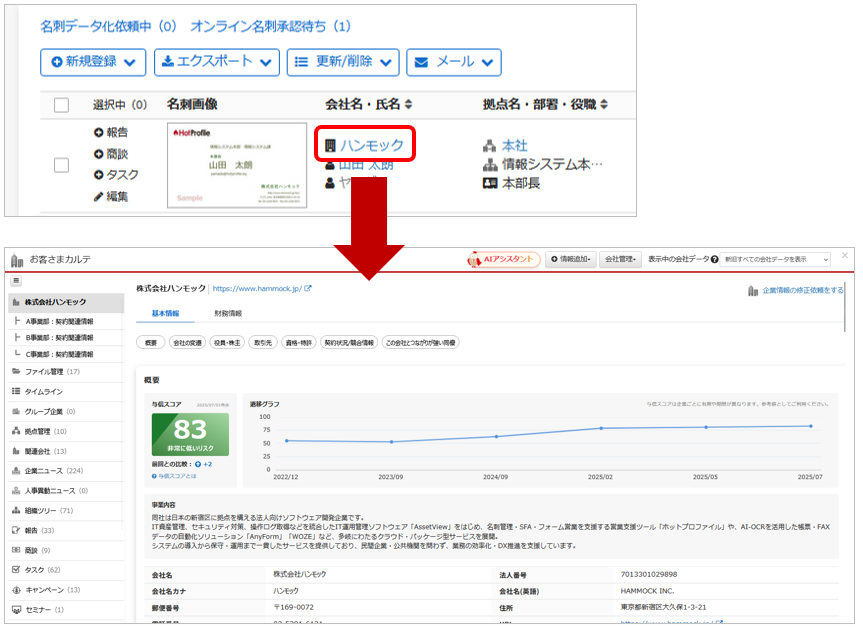Click the hamburger menu icon in the sidebar
The width and height of the screenshot is (863, 631).
16,281
